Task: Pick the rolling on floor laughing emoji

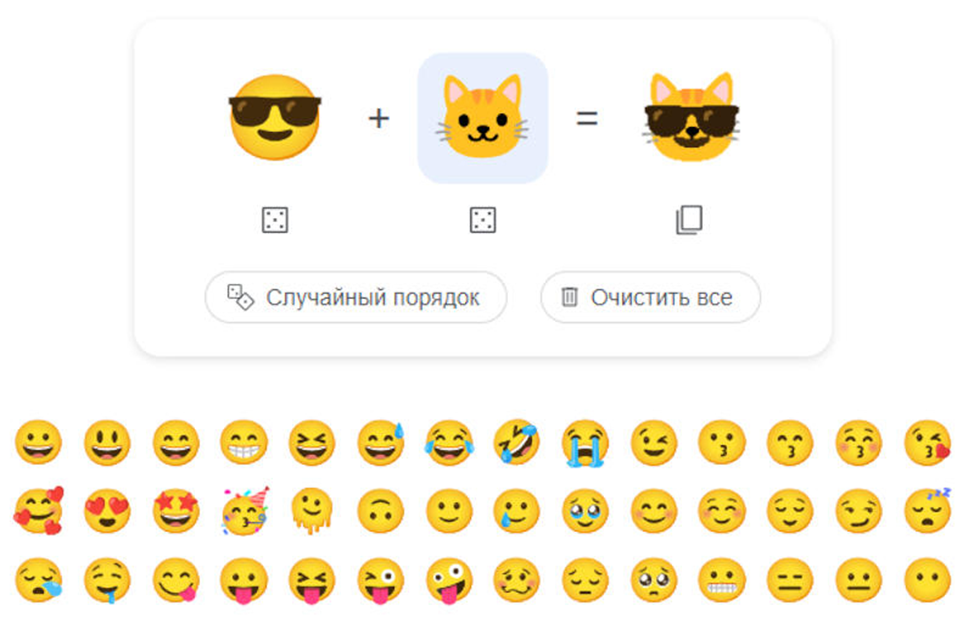Action: coord(517,443)
